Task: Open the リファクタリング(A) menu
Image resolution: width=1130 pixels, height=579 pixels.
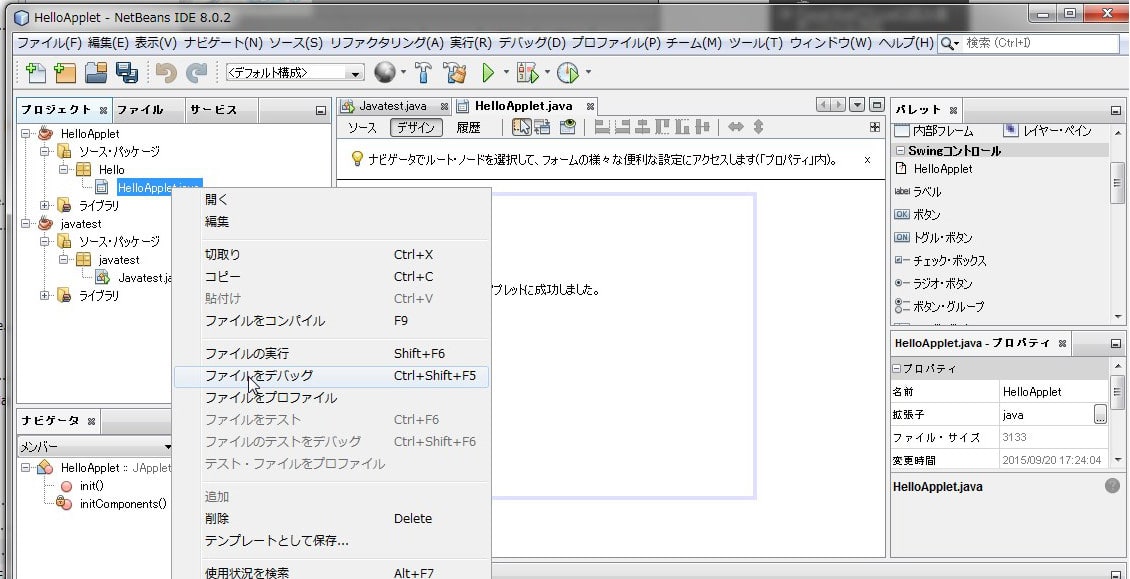Action: pyautogui.click(x=387, y=43)
